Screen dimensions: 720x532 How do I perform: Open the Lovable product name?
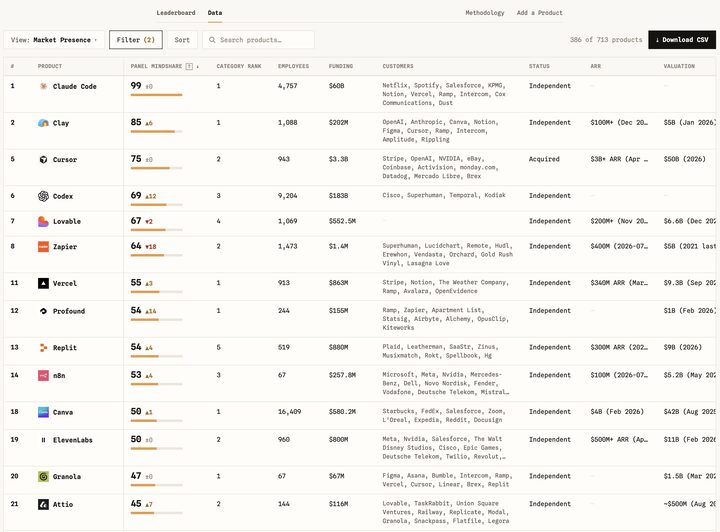(67, 221)
